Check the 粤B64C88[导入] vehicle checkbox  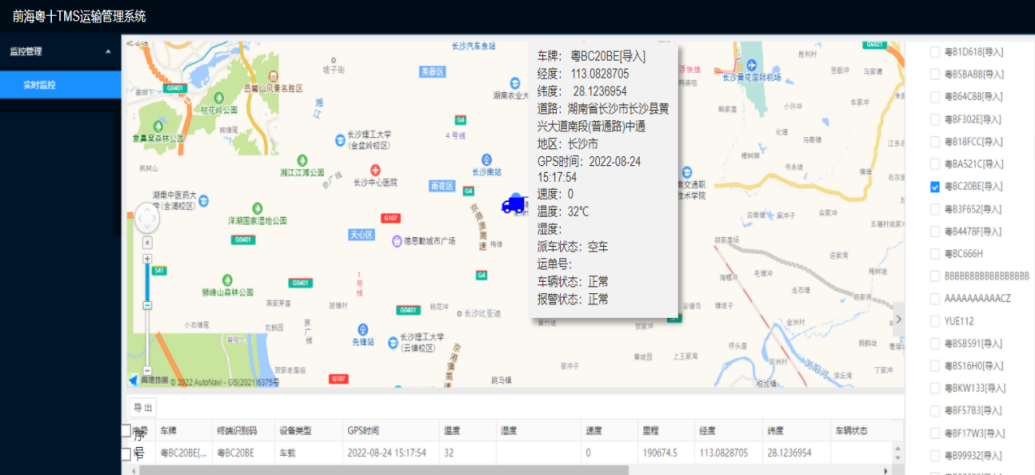click(935, 97)
